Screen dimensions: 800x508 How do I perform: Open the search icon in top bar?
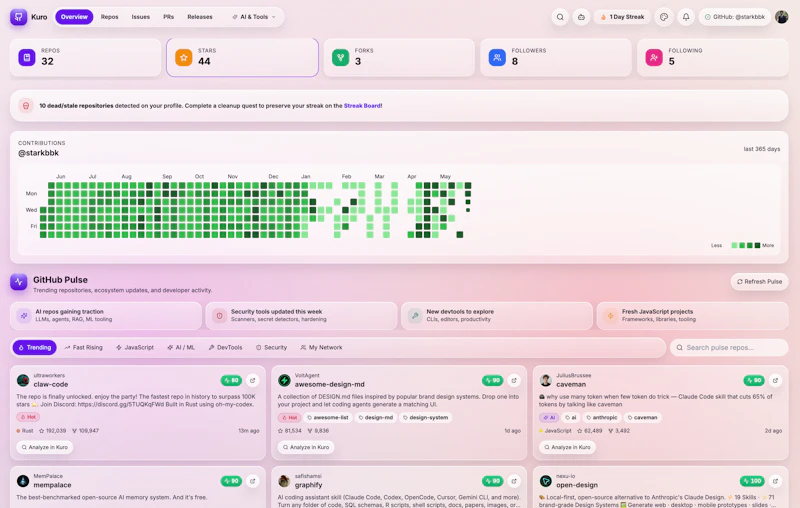[560, 17]
